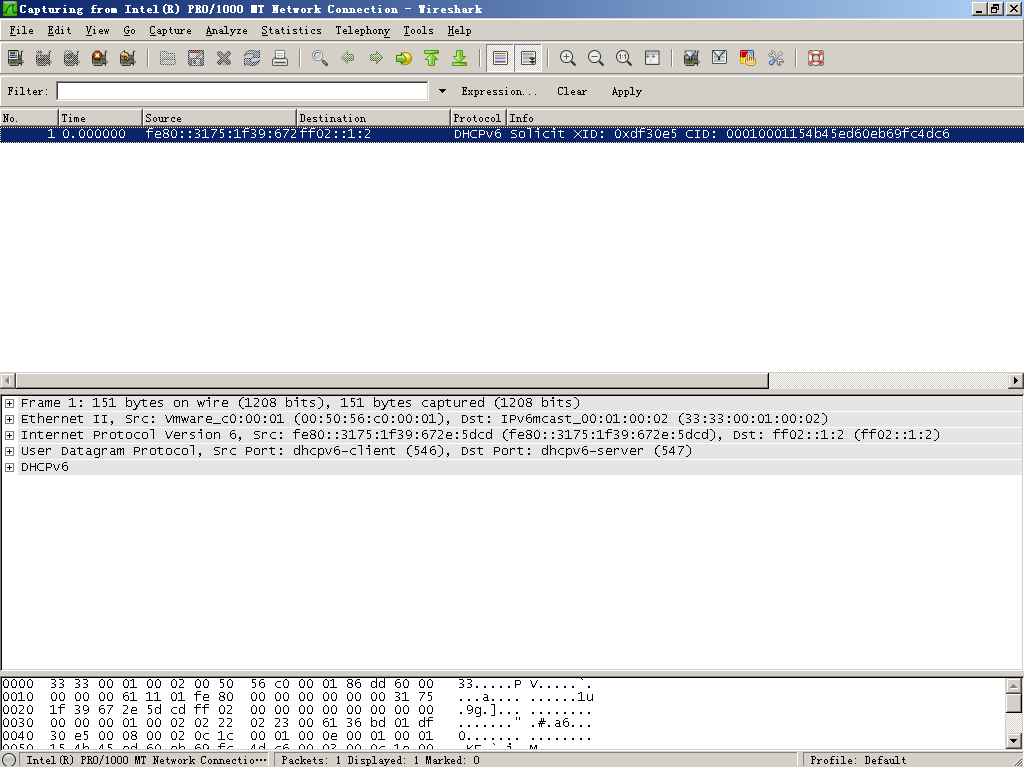
Task: Open the File menu
Action: [x=22, y=31]
